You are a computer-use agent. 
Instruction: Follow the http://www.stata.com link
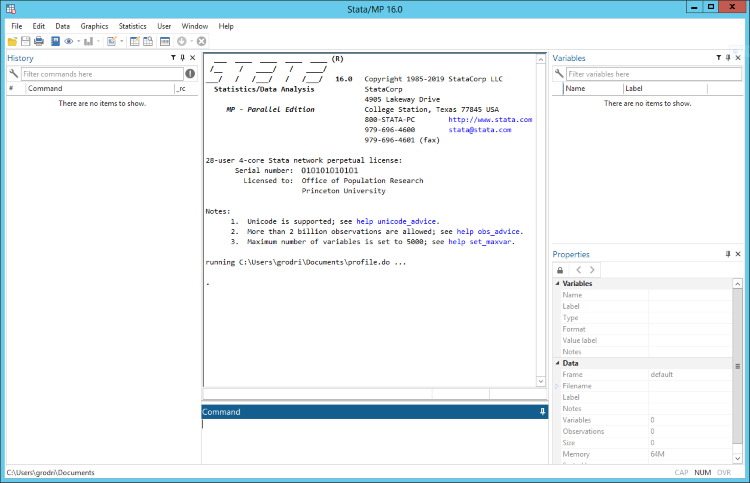point(490,120)
